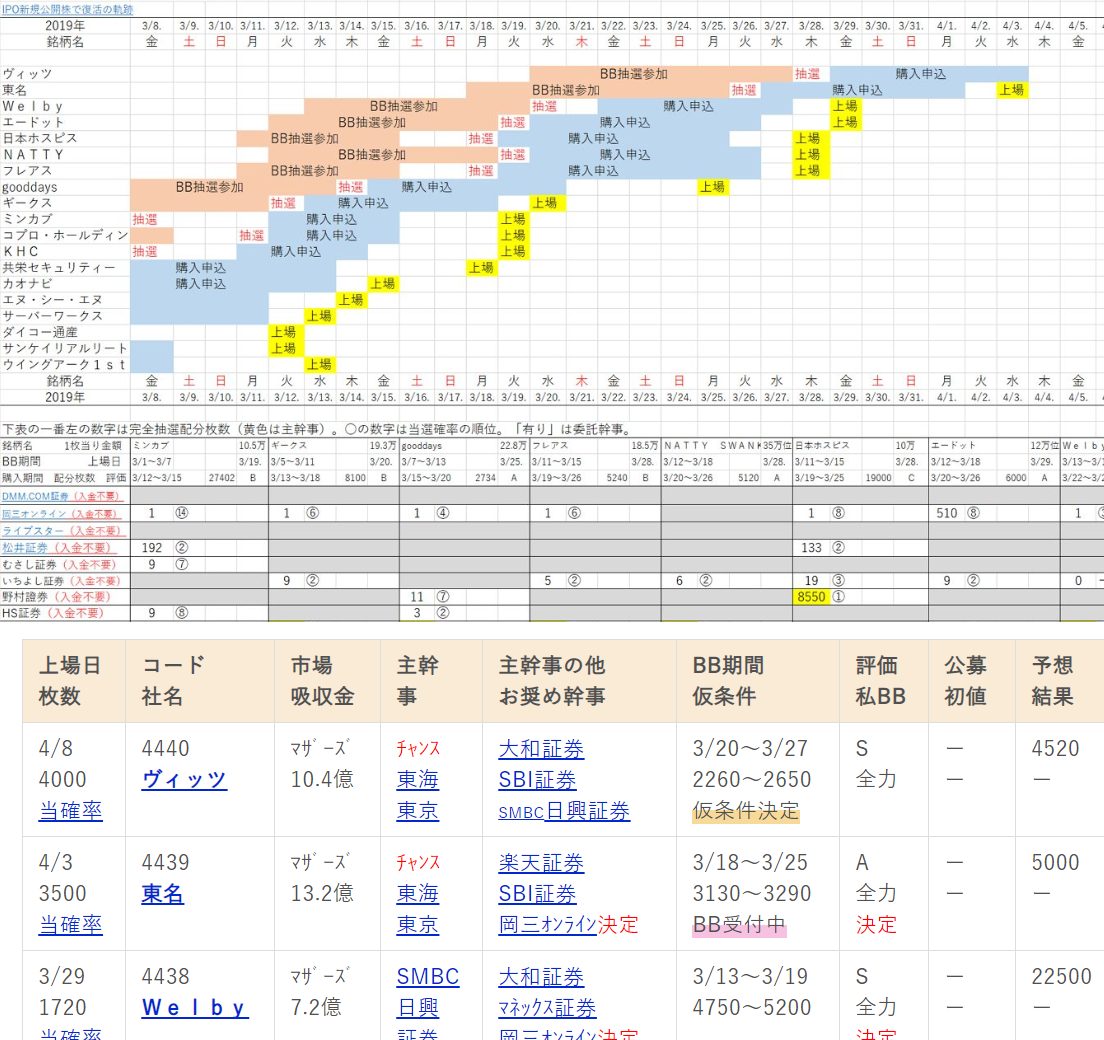Open the blue ヴィッツ company link
The image size is (1104, 1040).
click(184, 780)
